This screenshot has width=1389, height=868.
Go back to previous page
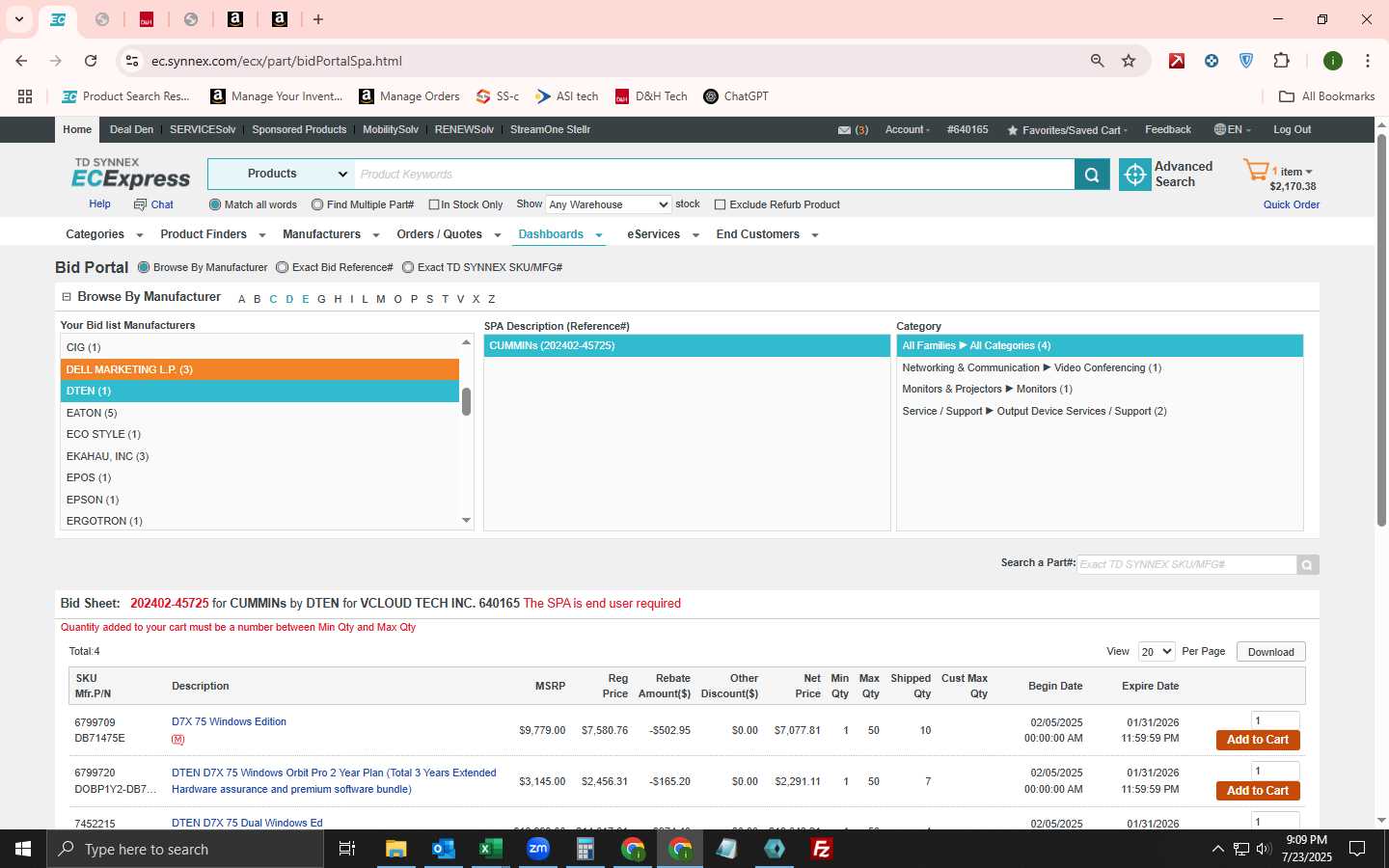click(x=21, y=61)
